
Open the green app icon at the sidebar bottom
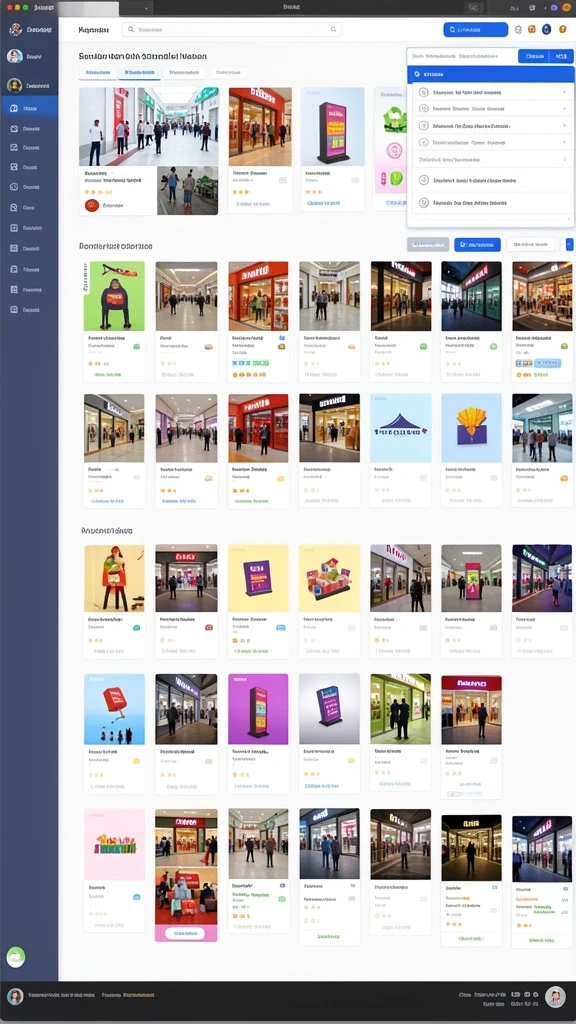[x=16, y=957]
